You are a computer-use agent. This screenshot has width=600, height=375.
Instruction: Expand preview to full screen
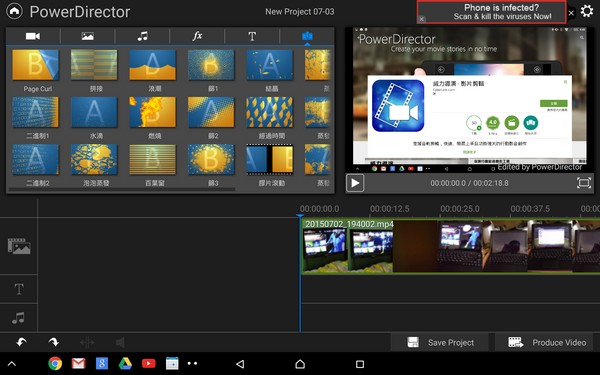pyautogui.click(x=584, y=183)
